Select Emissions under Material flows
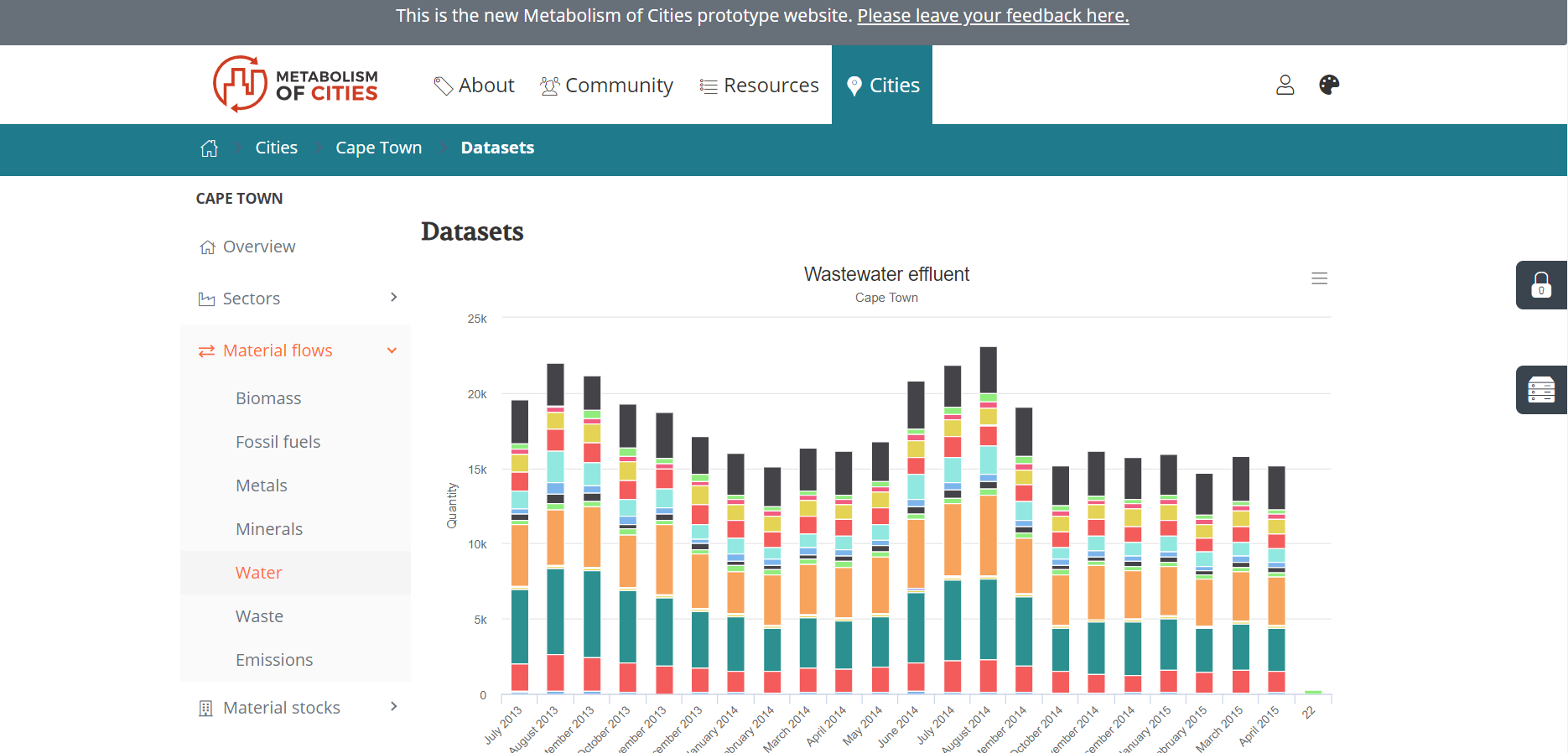The width and height of the screenshot is (1568, 753). pos(274,660)
